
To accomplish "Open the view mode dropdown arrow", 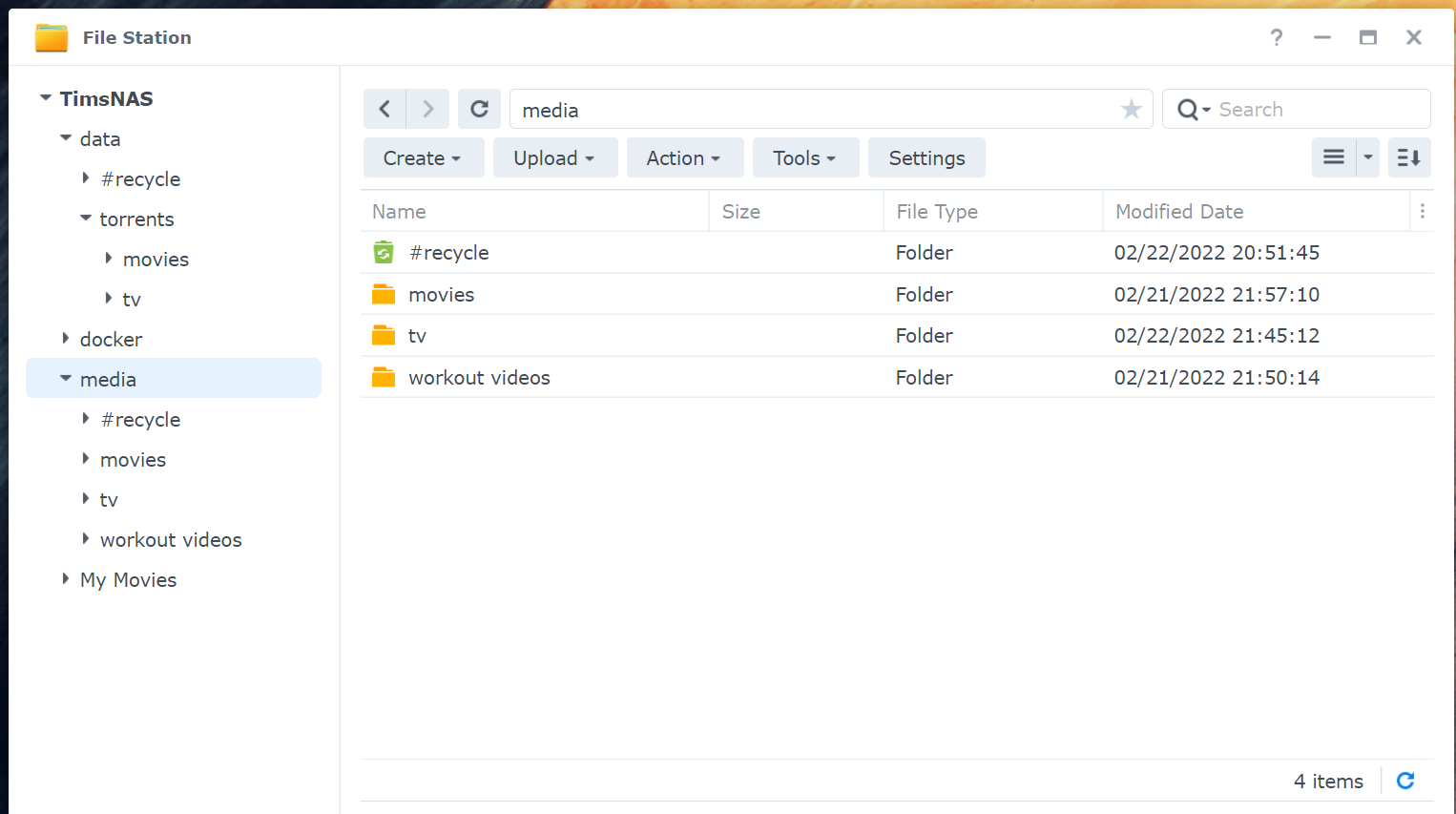I will [x=1367, y=157].
